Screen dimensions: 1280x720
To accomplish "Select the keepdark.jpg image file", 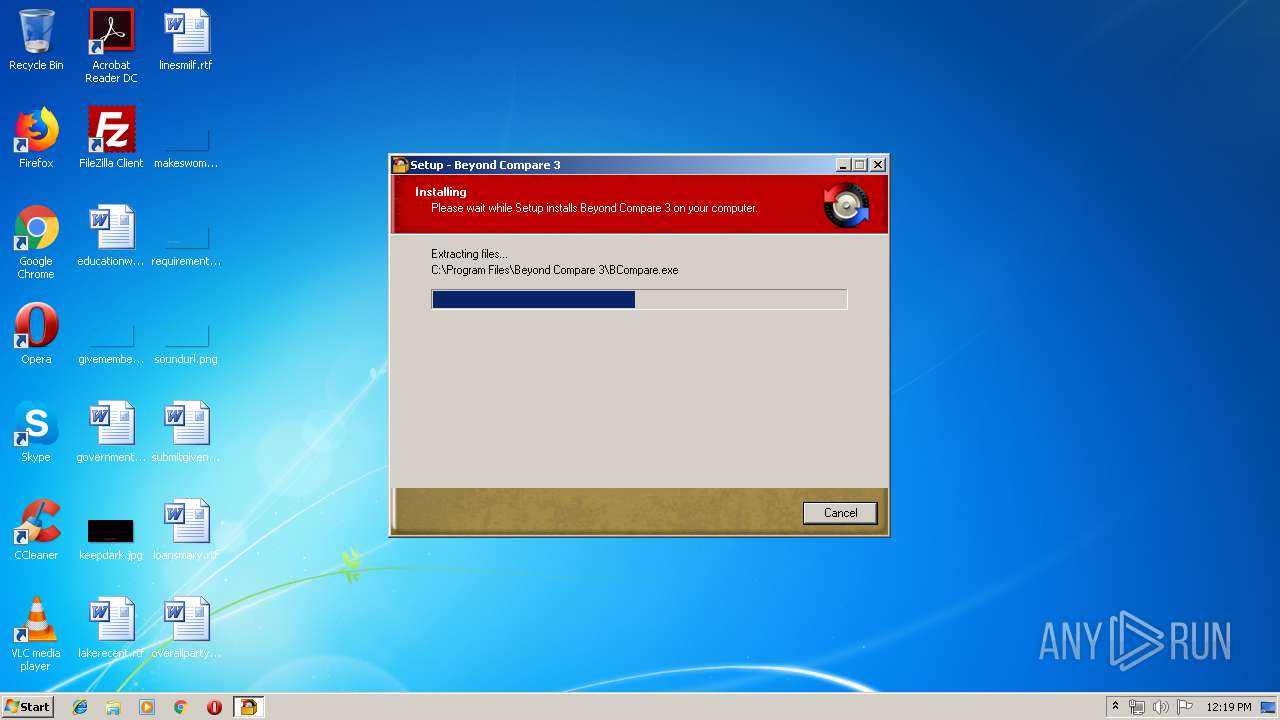I will click(x=111, y=538).
